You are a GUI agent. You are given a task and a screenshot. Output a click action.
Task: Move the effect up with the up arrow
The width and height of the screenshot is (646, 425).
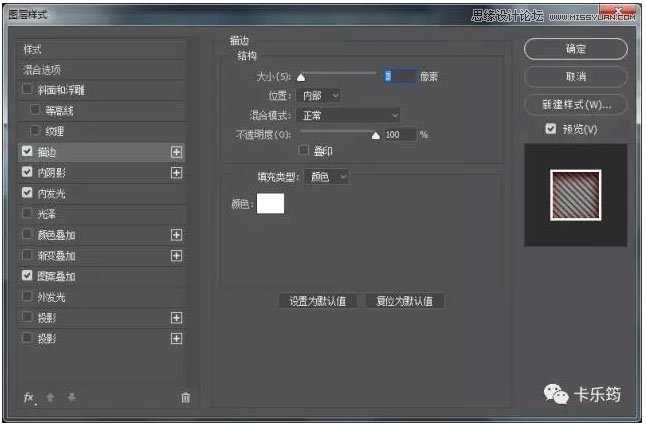coord(50,397)
